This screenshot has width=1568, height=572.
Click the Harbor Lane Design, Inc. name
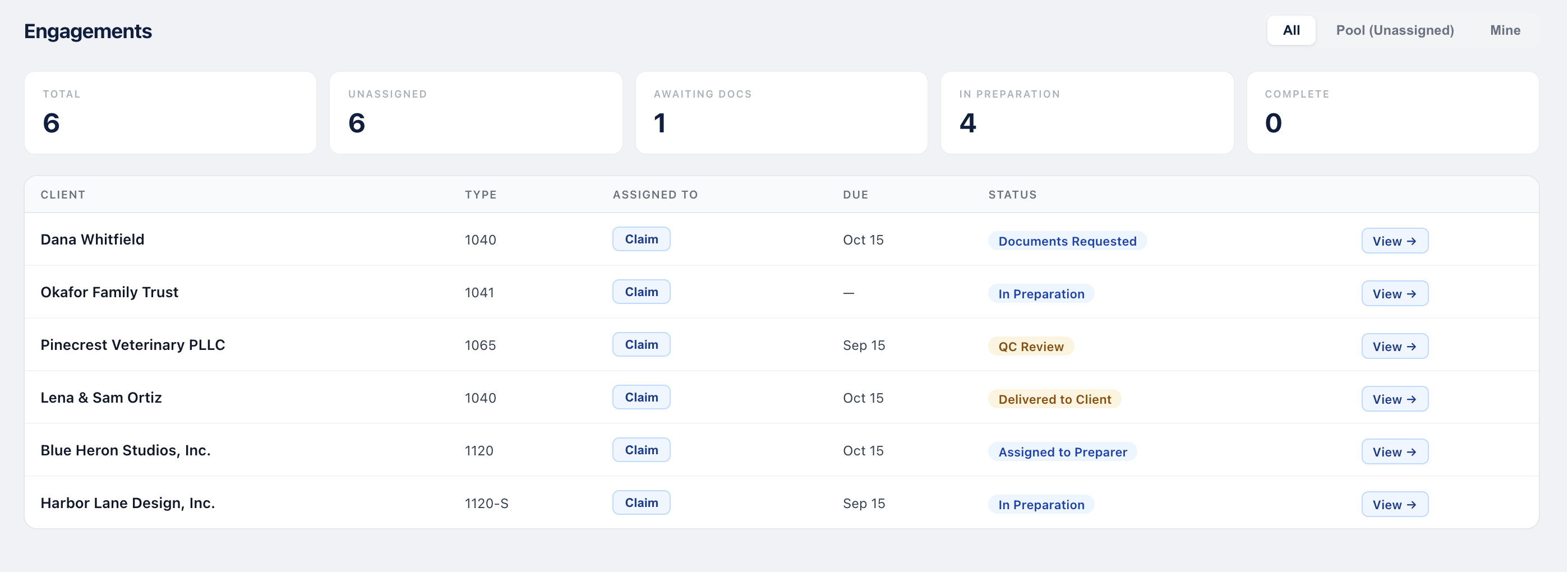click(x=128, y=503)
